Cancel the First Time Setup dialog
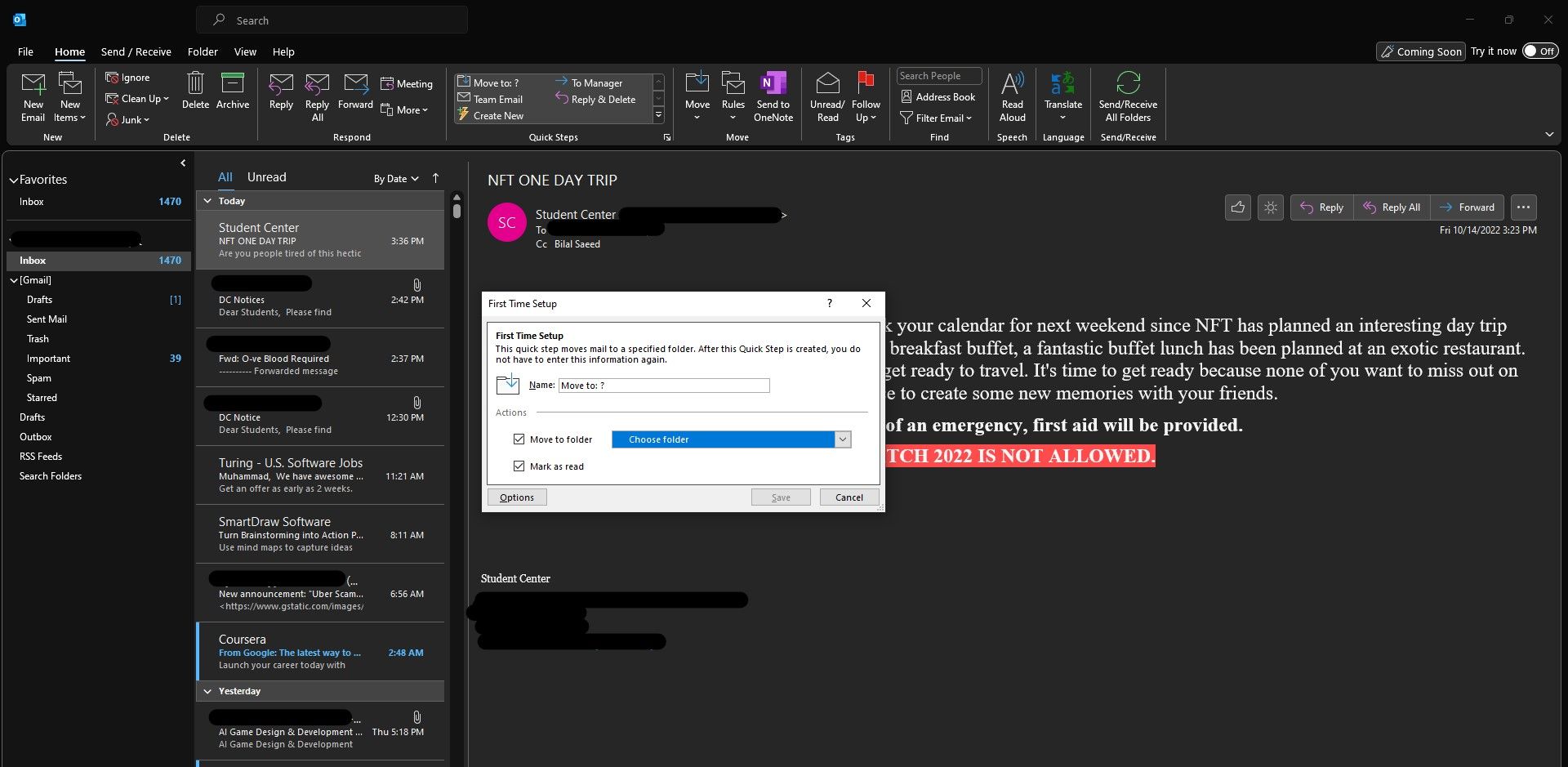Screen dimensions: 1568x767 pos(849,497)
